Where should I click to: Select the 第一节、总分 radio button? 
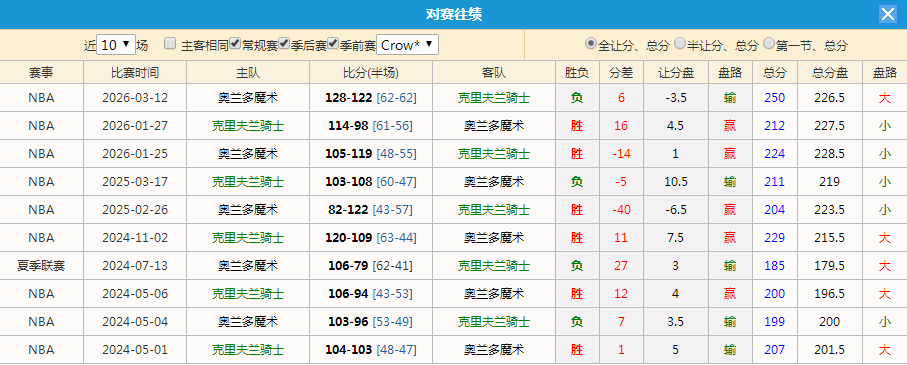point(769,43)
